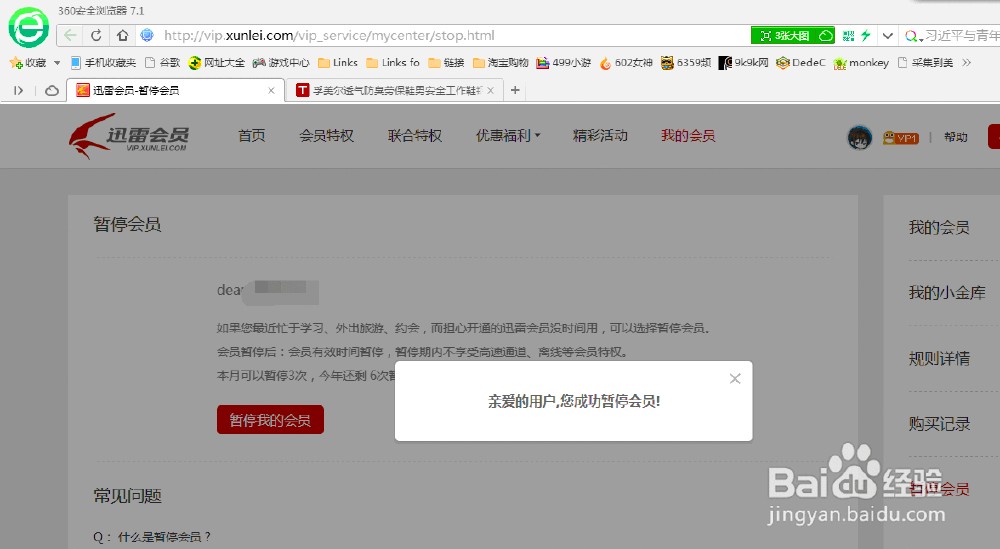Expand the 收藏 dropdown arrow

pos(57,62)
